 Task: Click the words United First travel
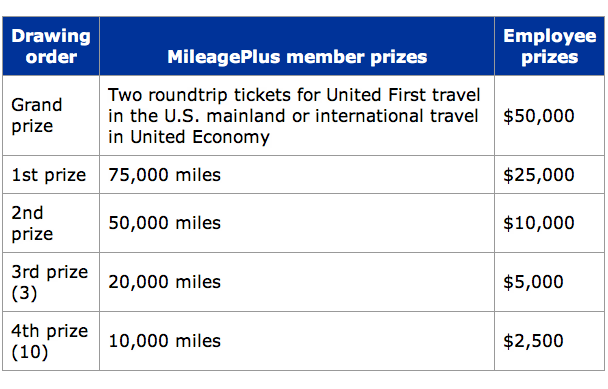tap(403, 95)
